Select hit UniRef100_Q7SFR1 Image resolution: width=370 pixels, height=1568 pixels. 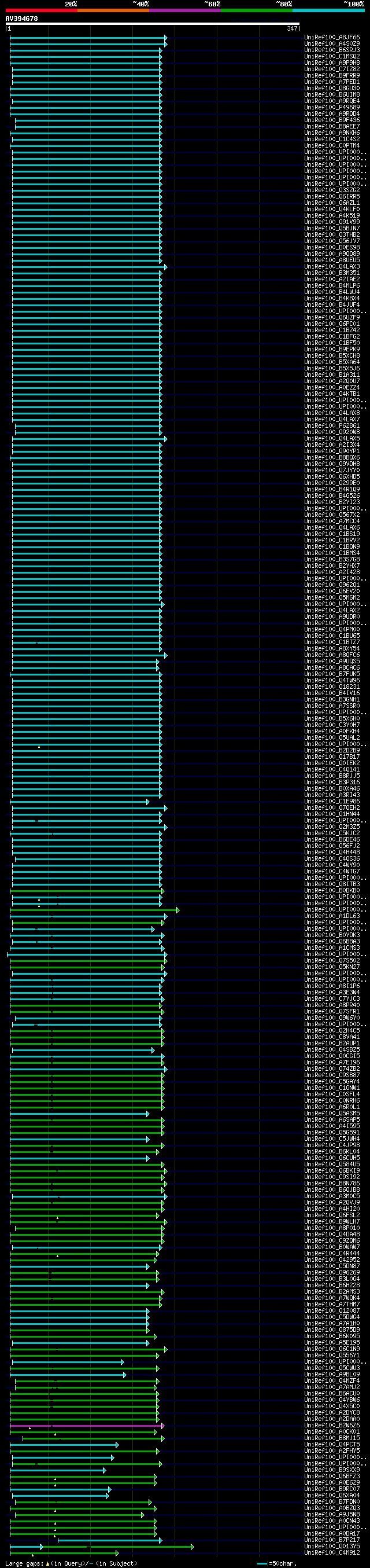[332, 1012]
